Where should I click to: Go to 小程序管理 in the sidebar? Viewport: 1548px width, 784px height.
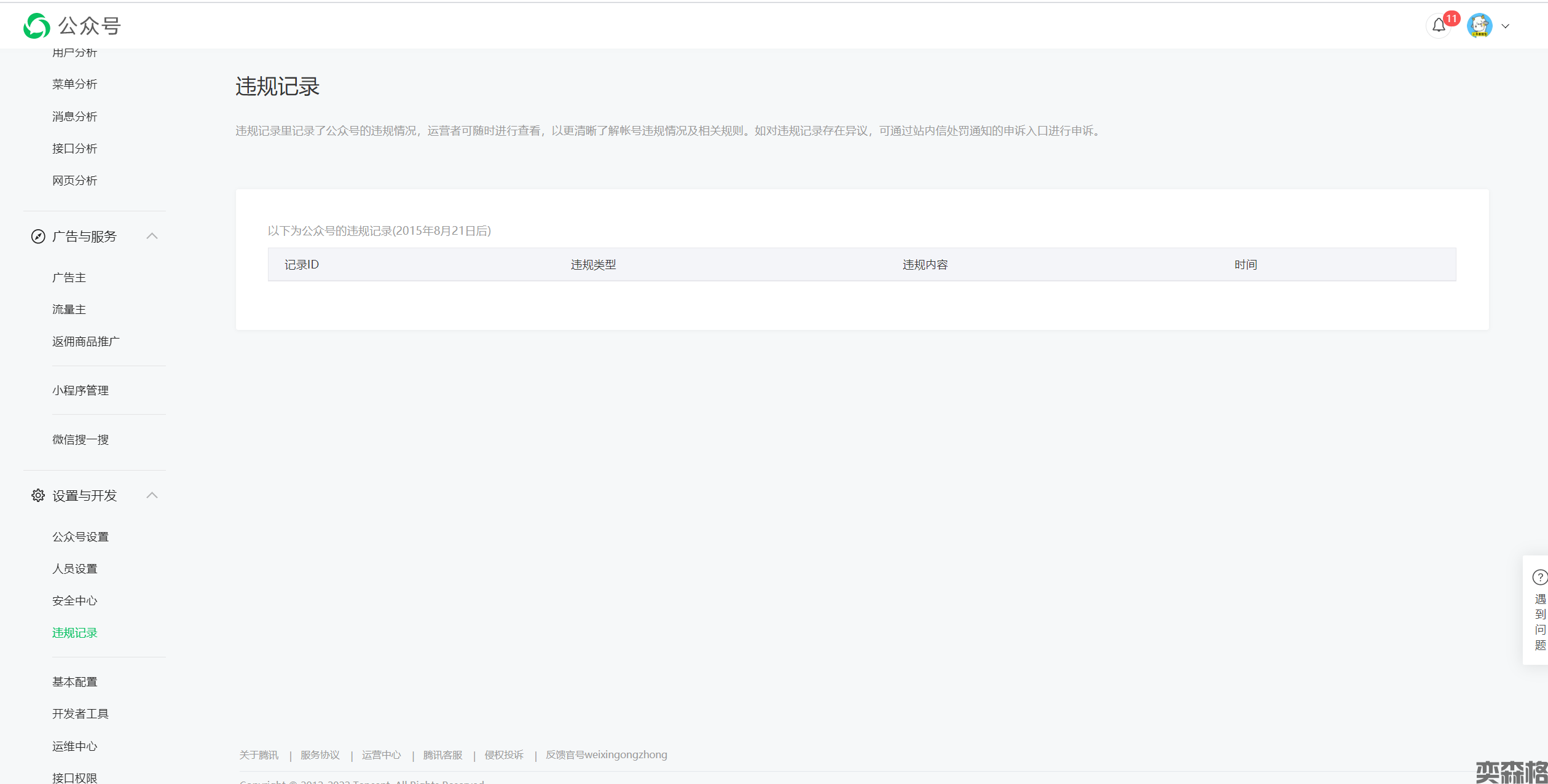[x=80, y=391]
